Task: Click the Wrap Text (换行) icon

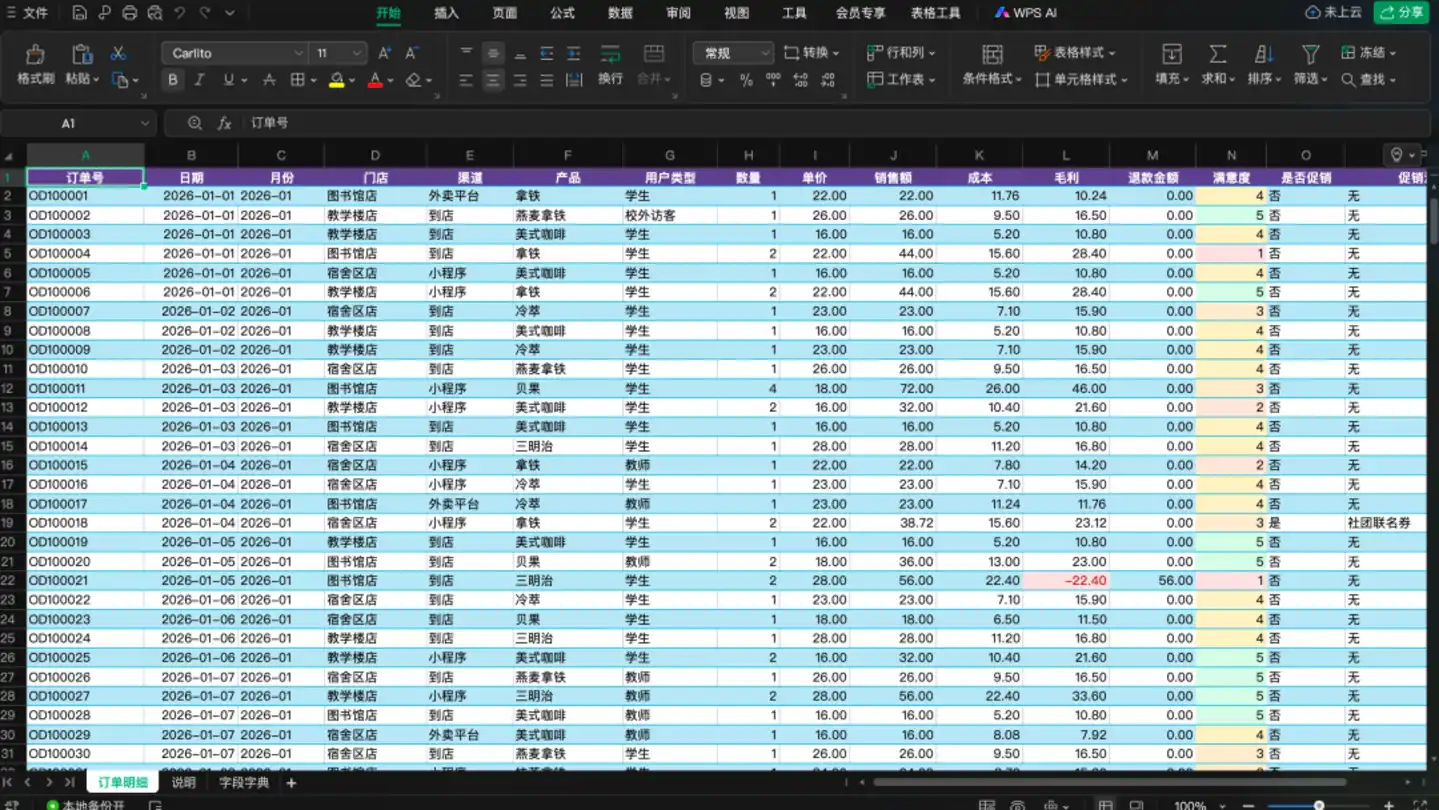Action: 610,54
